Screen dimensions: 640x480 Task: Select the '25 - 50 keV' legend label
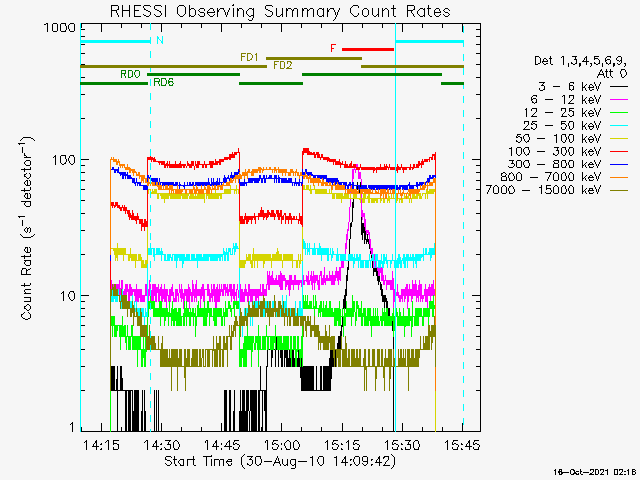point(562,125)
